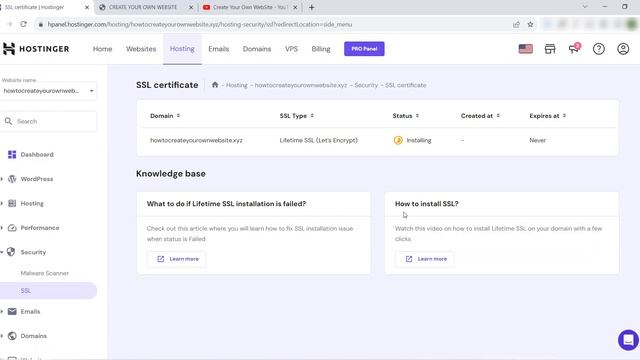Click the sidebar search magnifier icon
640x360 pixels.
point(9,121)
